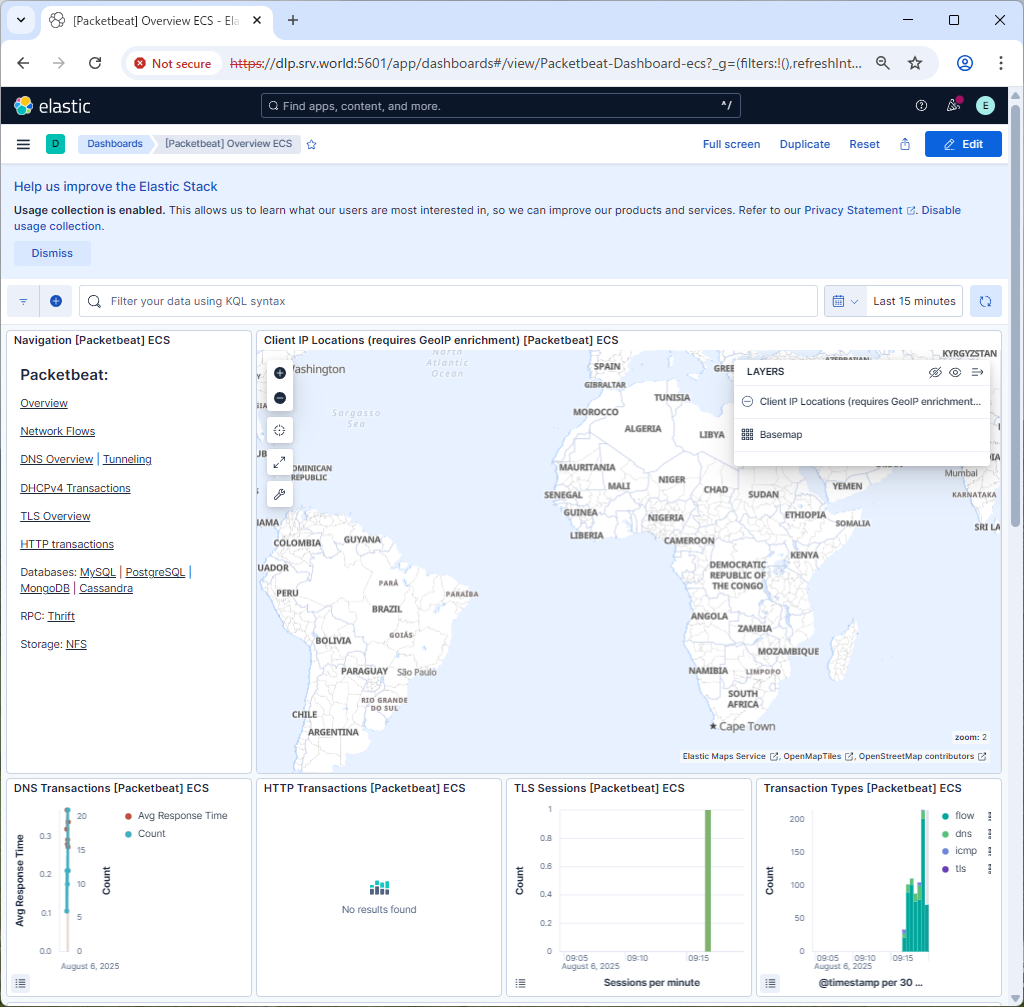1024x1007 pixels.
Task: Zoom in on the map
Action: pyautogui.click(x=280, y=373)
